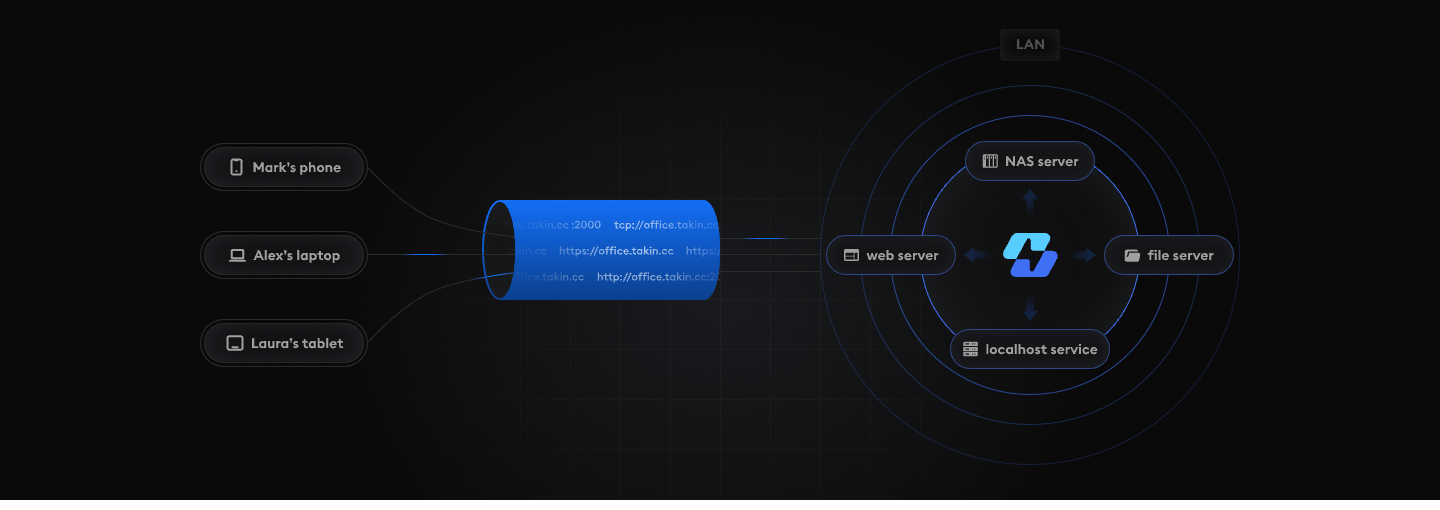Click the arrow pointing up toward NAS server

pos(1030,200)
